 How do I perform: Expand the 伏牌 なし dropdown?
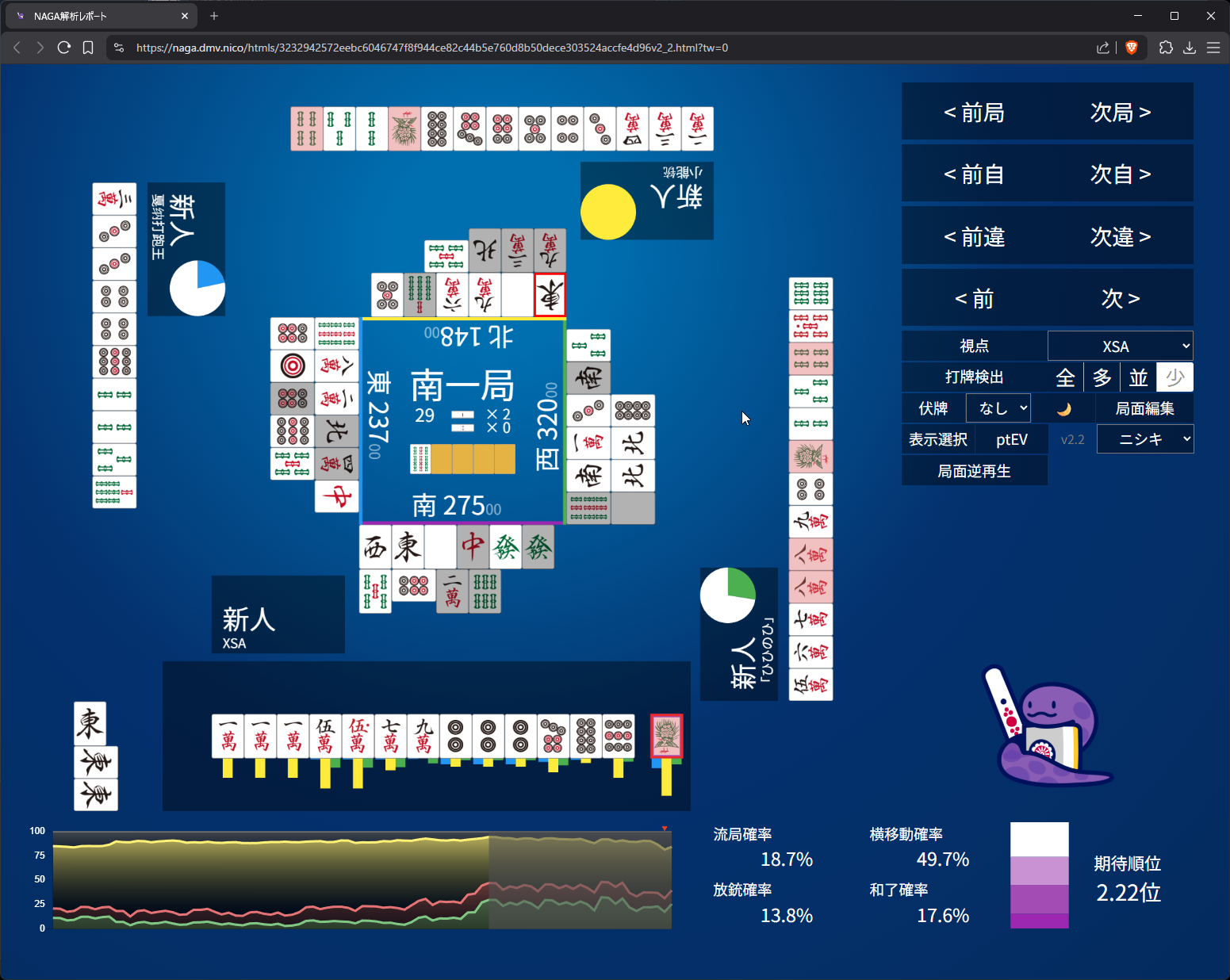[998, 408]
